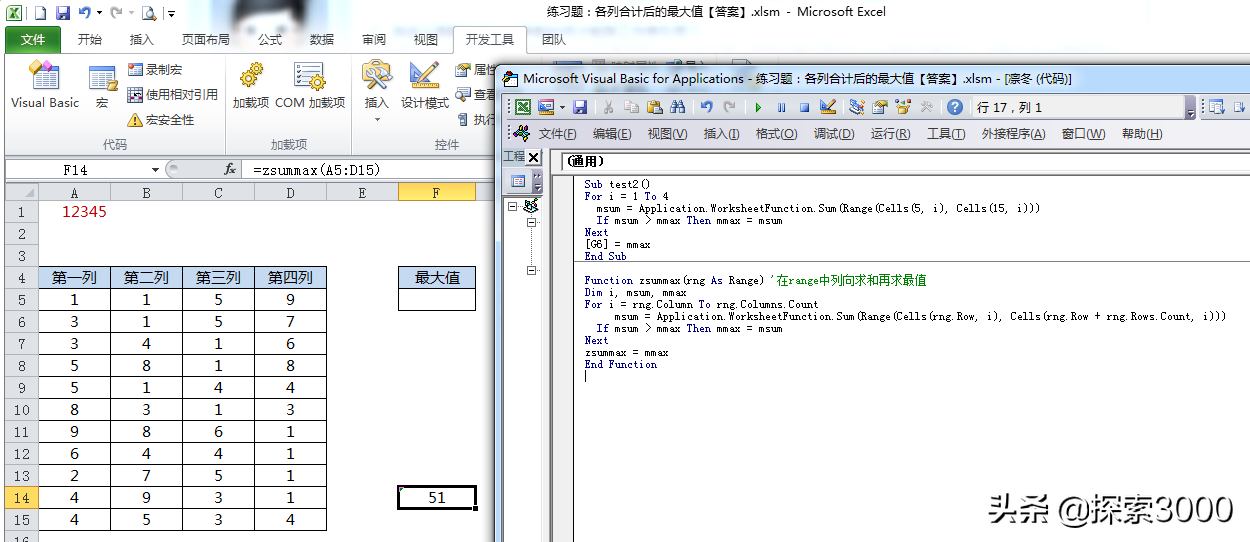
Task: Open COM 加载项 dialog
Action: pos(310,85)
